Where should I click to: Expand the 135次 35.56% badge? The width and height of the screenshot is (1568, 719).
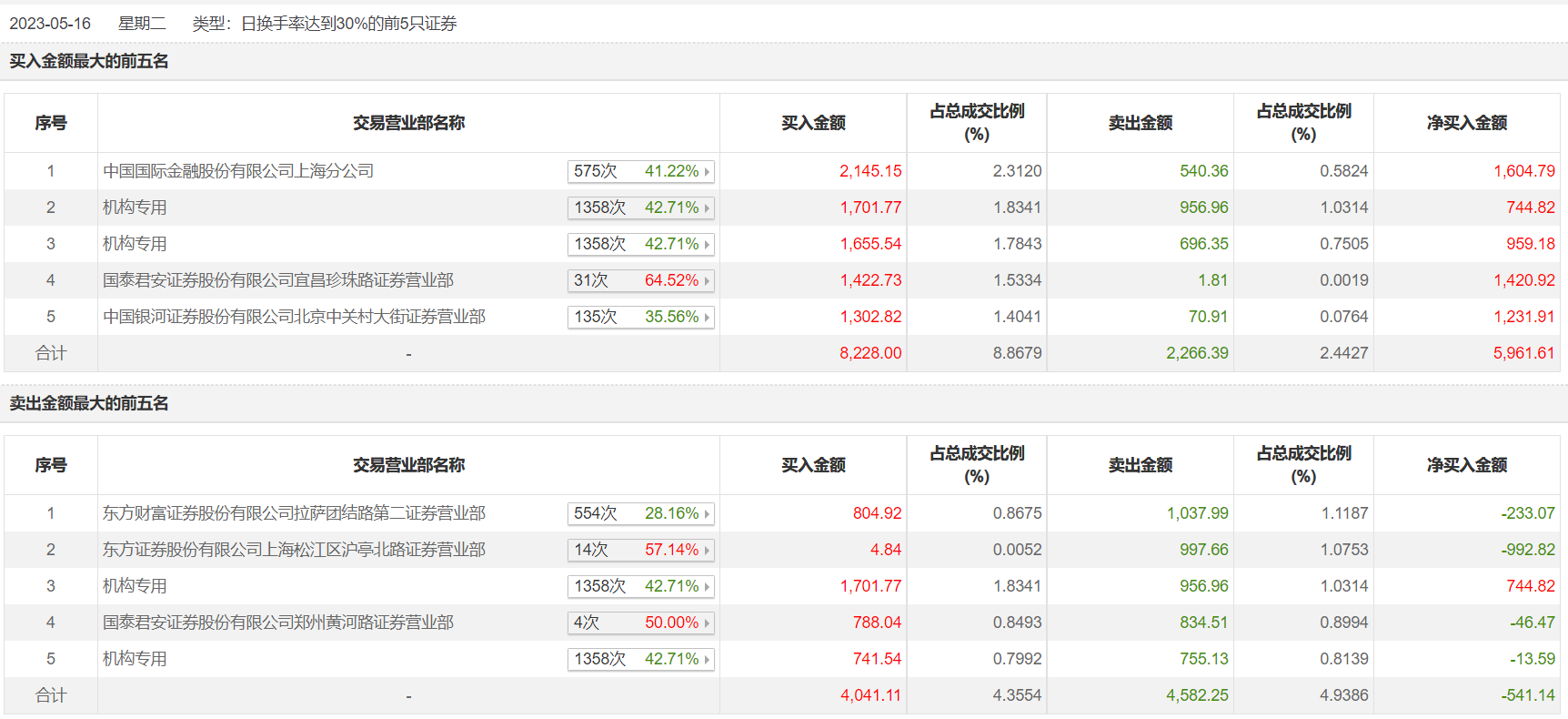click(641, 317)
